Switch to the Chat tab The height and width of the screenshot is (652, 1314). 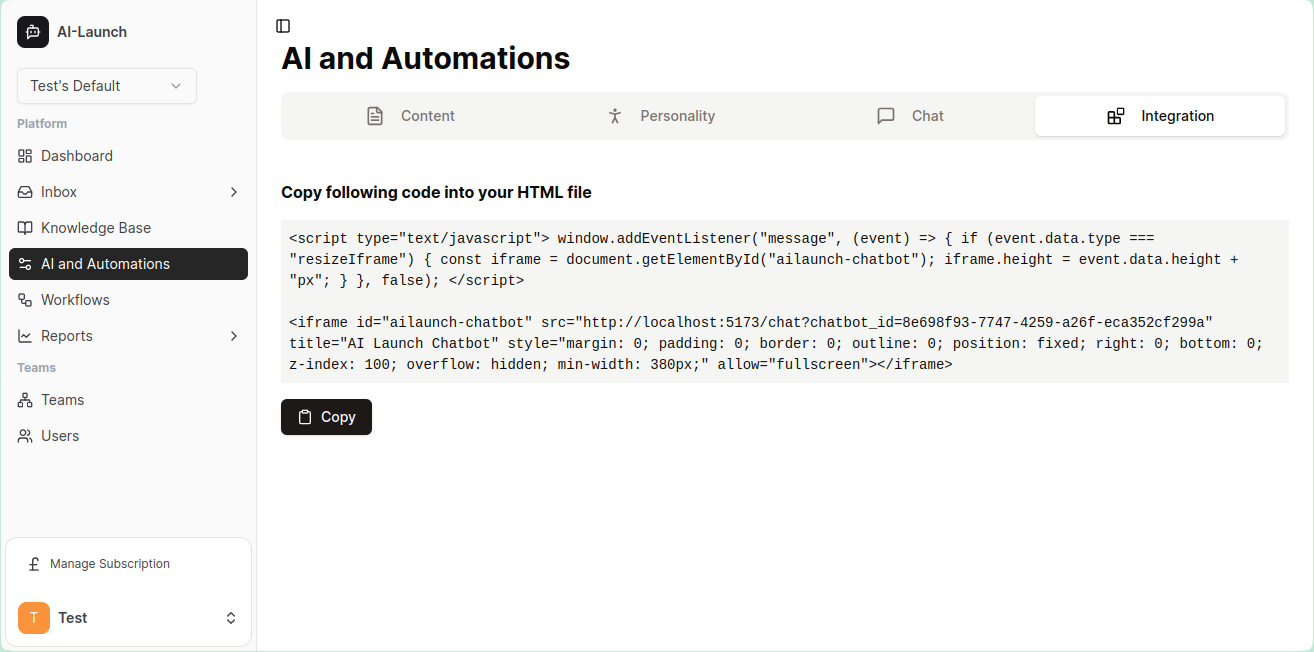pos(910,116)
